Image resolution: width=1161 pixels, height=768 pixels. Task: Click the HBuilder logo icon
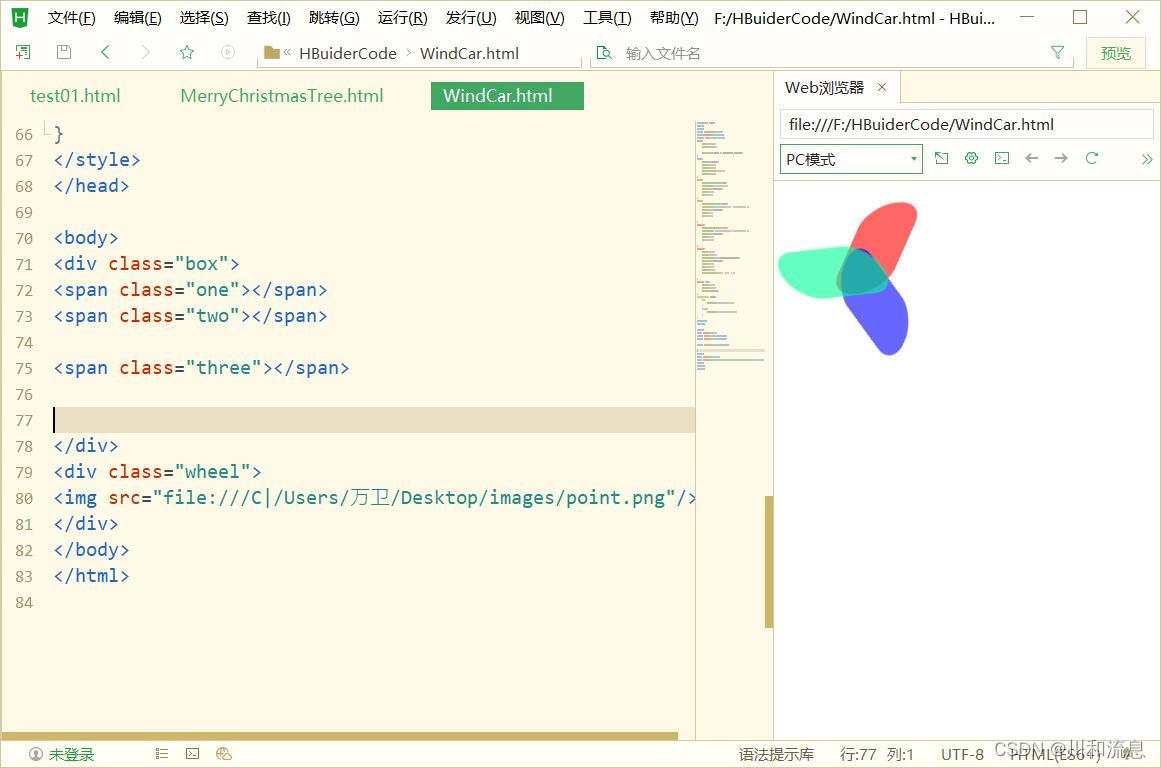[x=20, y=17]
